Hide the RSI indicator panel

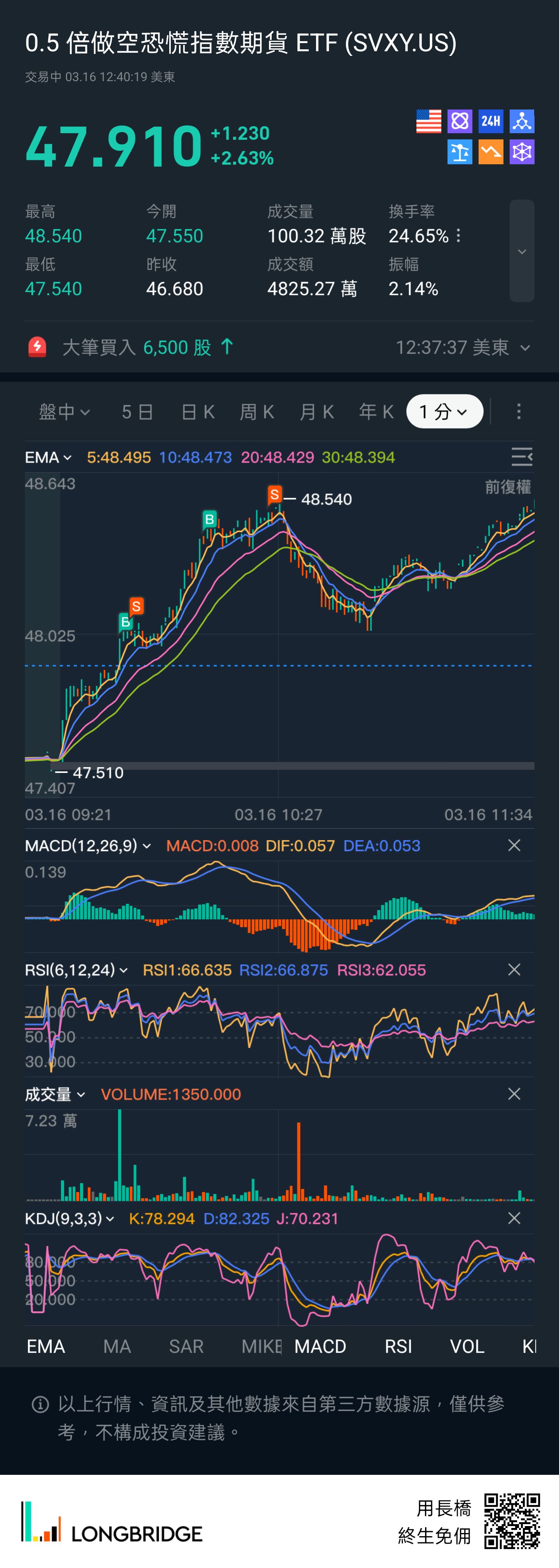tap(514, 970)
